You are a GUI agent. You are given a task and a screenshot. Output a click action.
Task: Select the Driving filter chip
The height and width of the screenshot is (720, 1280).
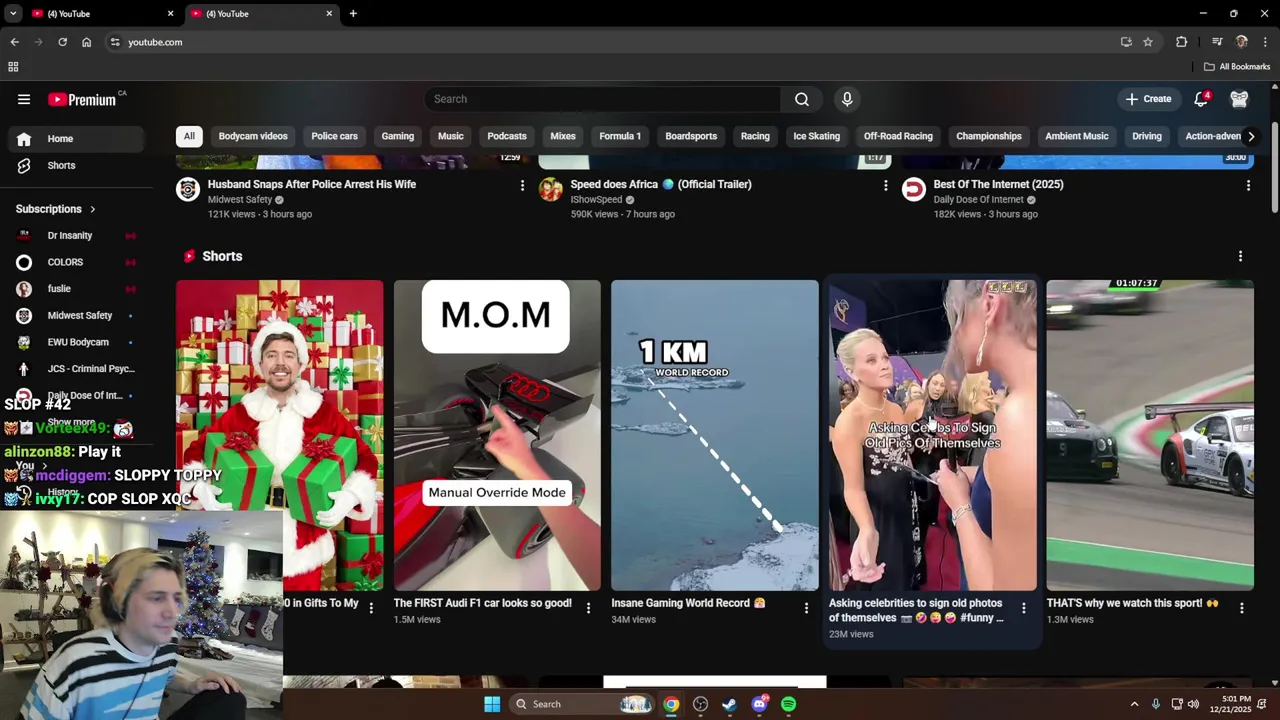point(1147,136)
